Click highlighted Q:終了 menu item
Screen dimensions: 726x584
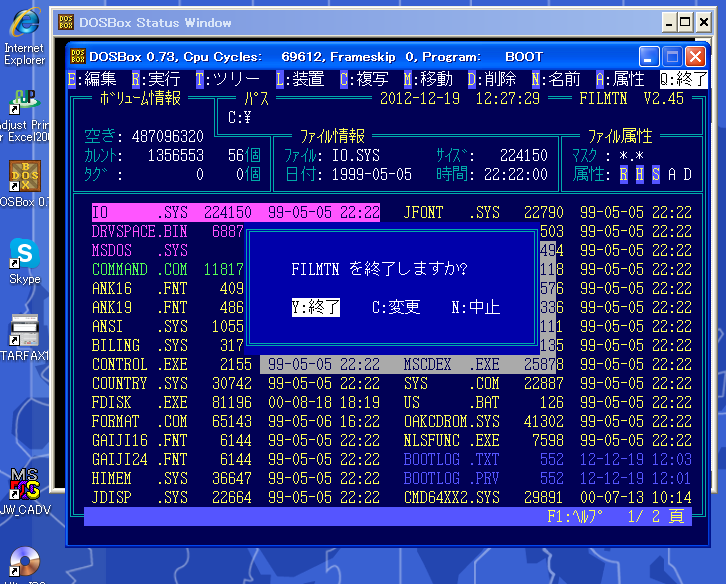click(x=683, y=79)
